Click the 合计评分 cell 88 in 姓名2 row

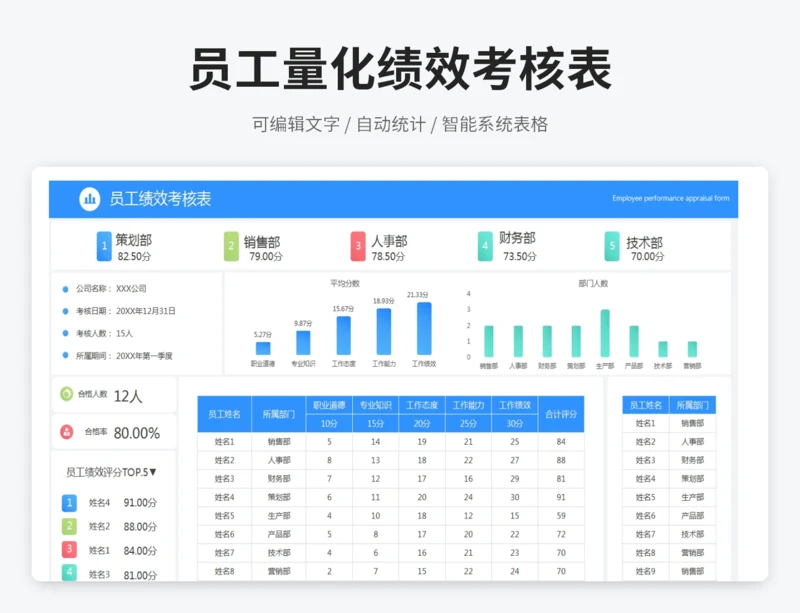(x=561, y=460)
